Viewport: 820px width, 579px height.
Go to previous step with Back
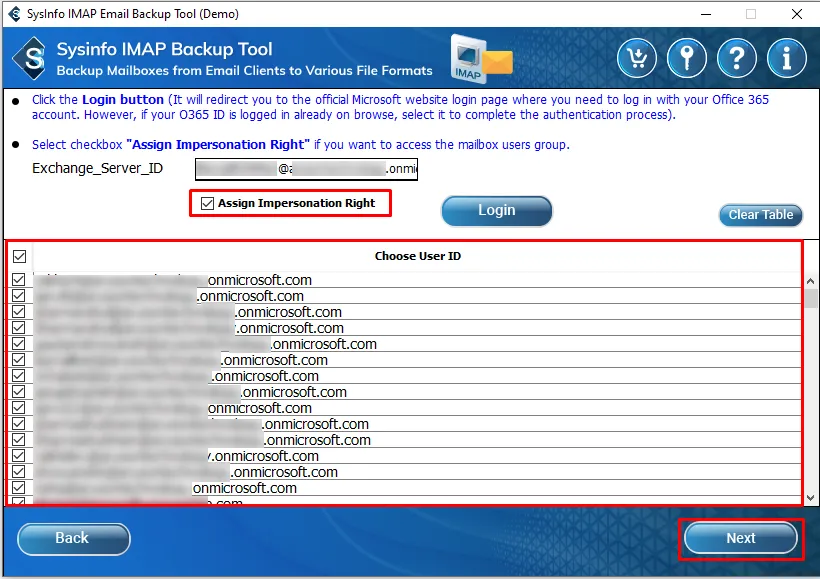(73, 539)
